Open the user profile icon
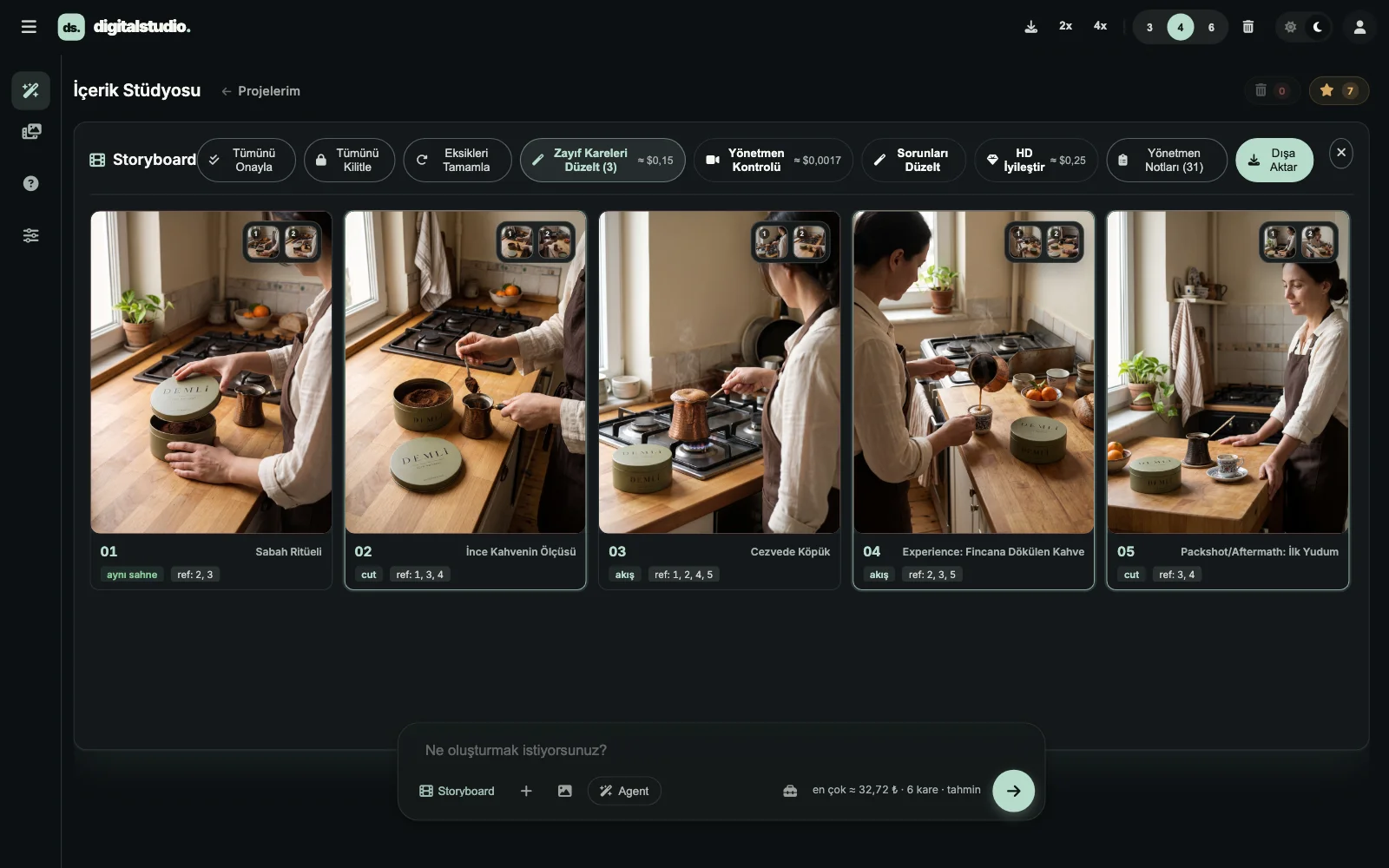1389x868 pixels. point(1359,27)
